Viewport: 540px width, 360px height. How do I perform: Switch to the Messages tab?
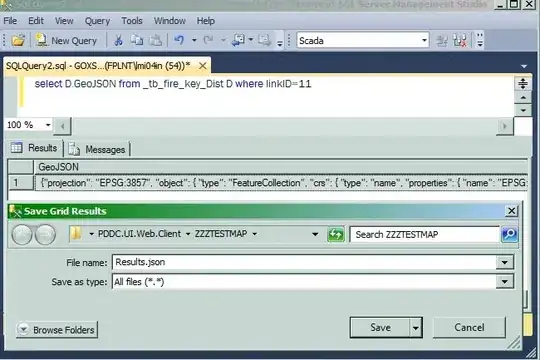(97, 150)
